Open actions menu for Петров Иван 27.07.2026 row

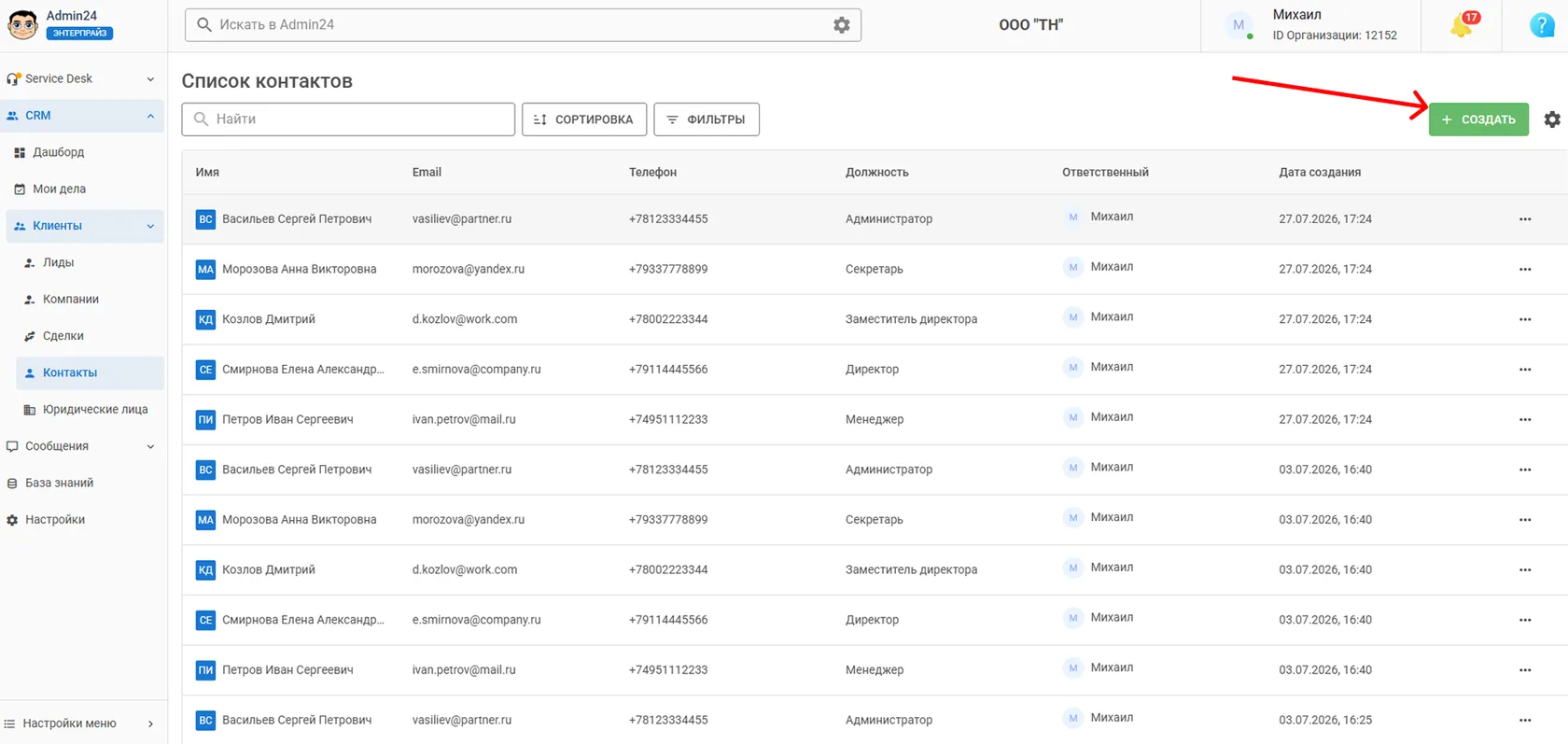tap(1525, 420)
